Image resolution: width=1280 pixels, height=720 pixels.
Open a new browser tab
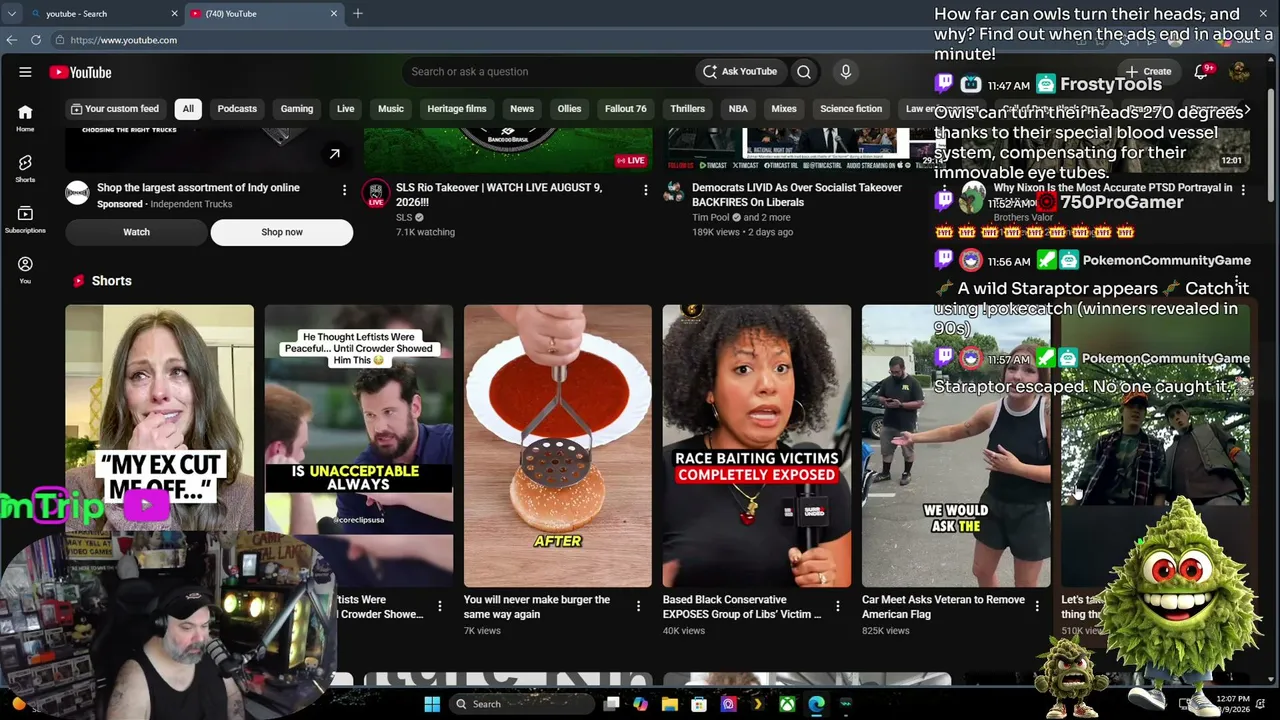pyautogui.click(x=358, y=13)
